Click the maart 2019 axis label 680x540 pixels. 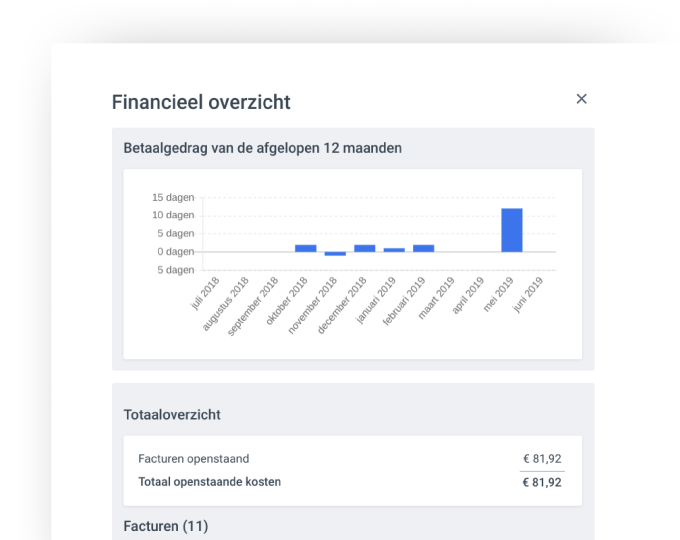436,298
